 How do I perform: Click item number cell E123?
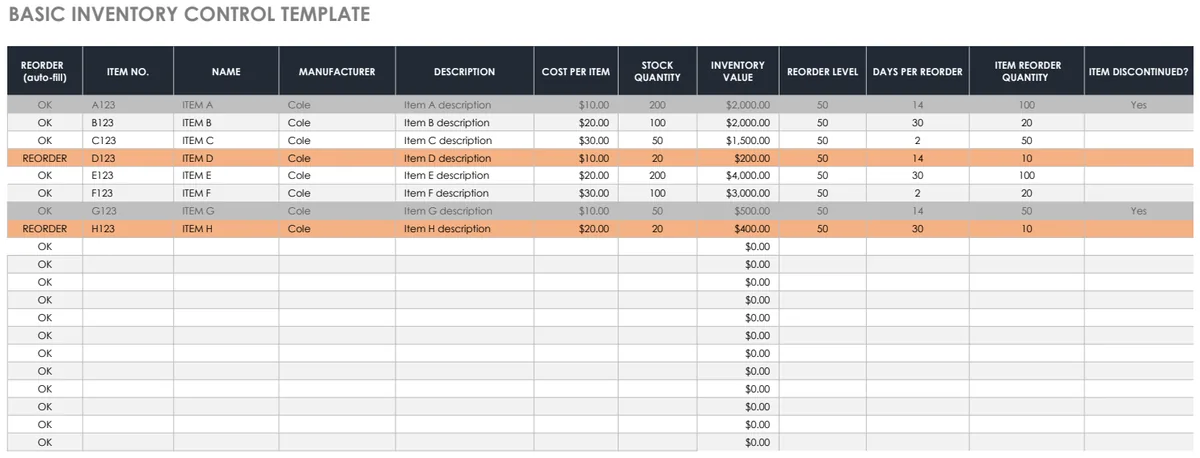click(x=128, y=175)
